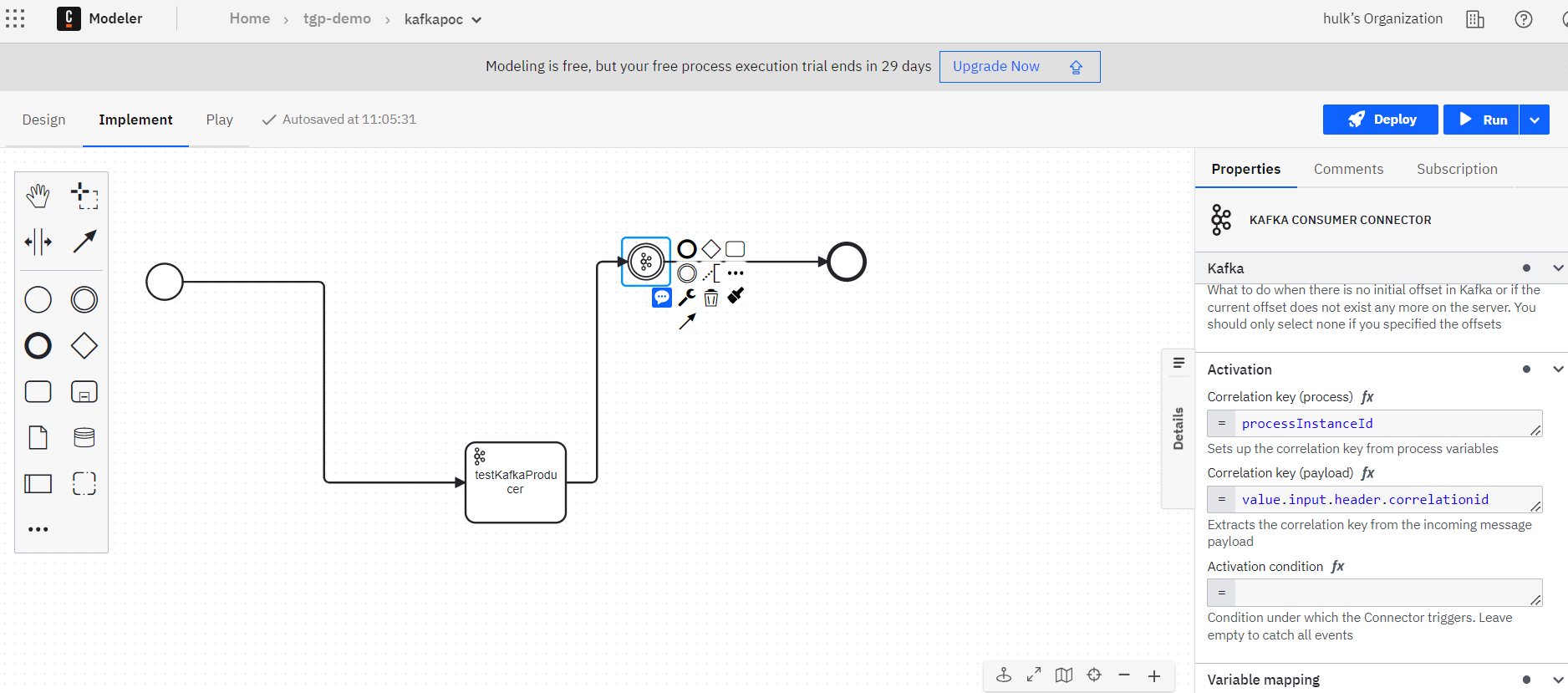Create a Data object reference

click(x=38, y=437)
